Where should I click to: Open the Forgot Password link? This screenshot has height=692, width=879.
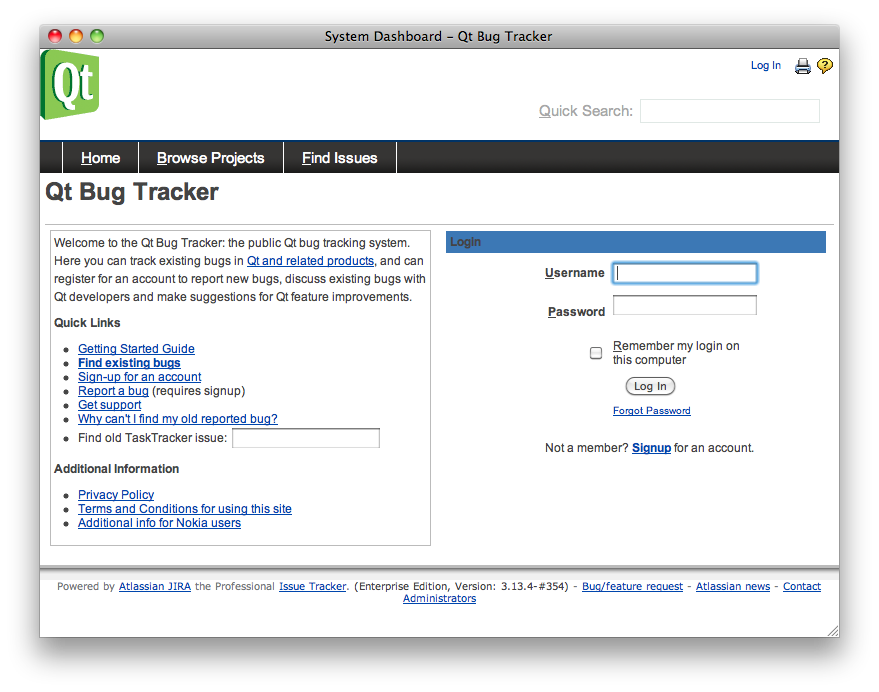[x=651, y=411]
